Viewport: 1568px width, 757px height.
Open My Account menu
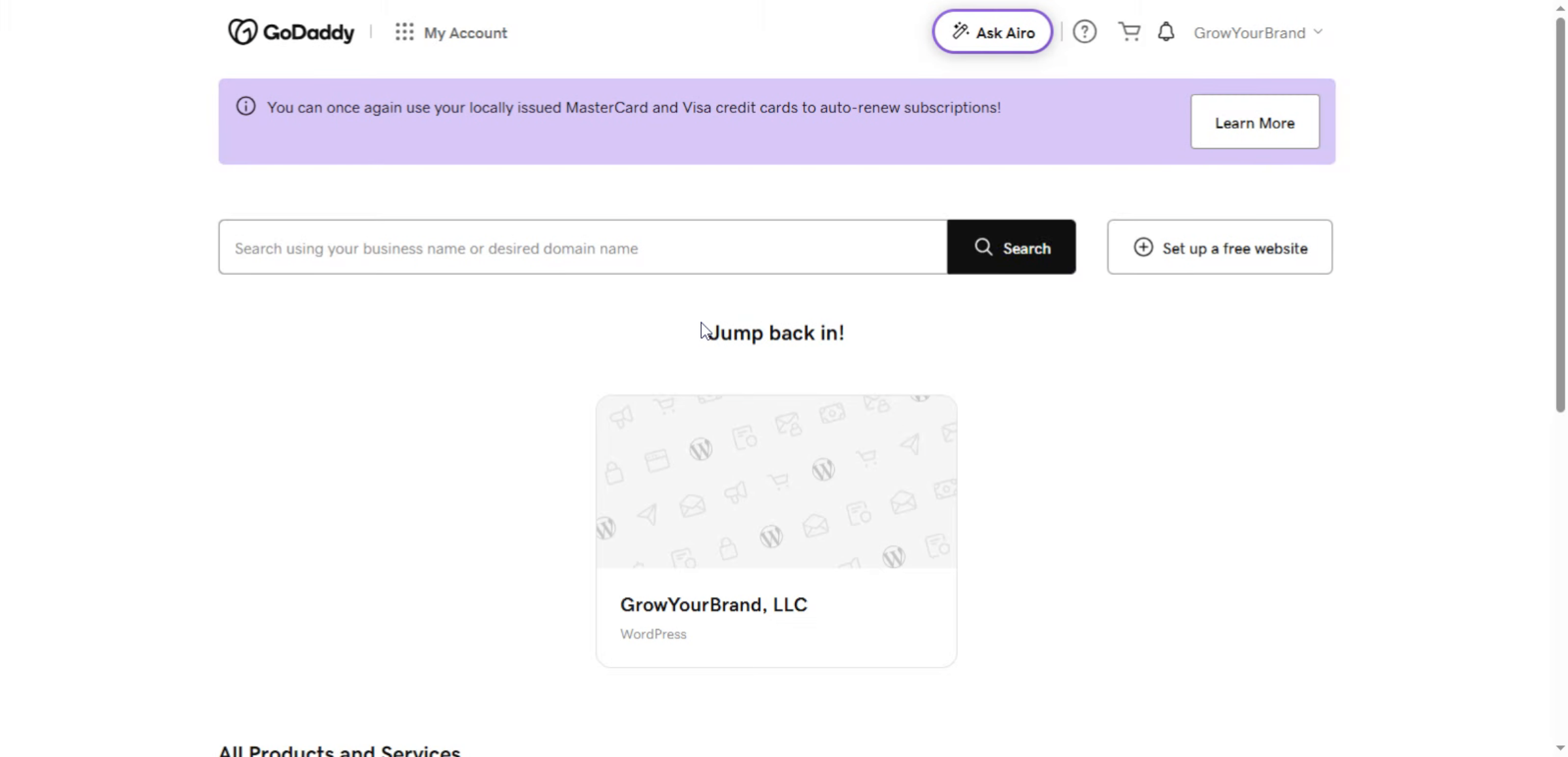[465, 32]
